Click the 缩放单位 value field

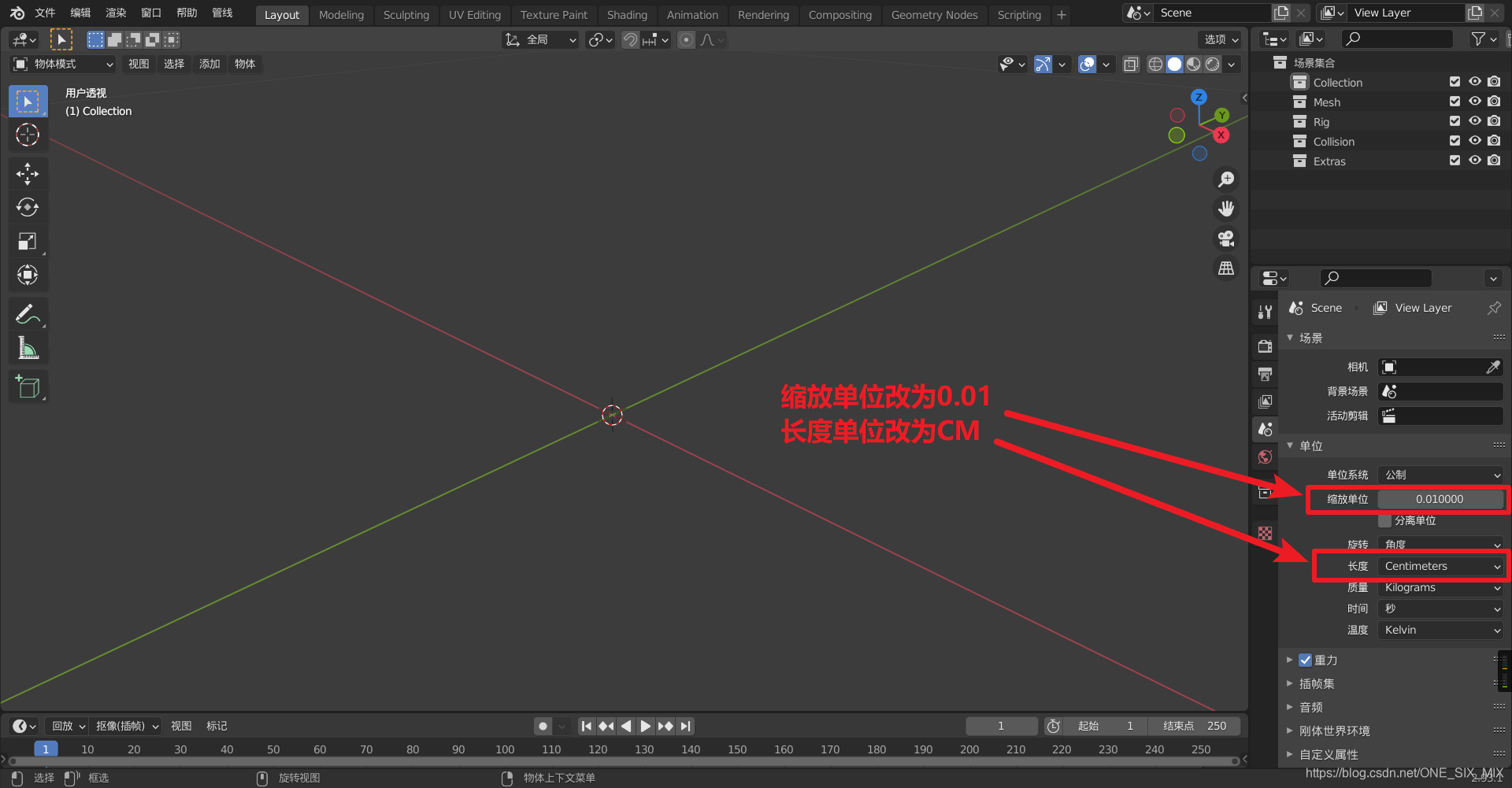click(1439, 499)
